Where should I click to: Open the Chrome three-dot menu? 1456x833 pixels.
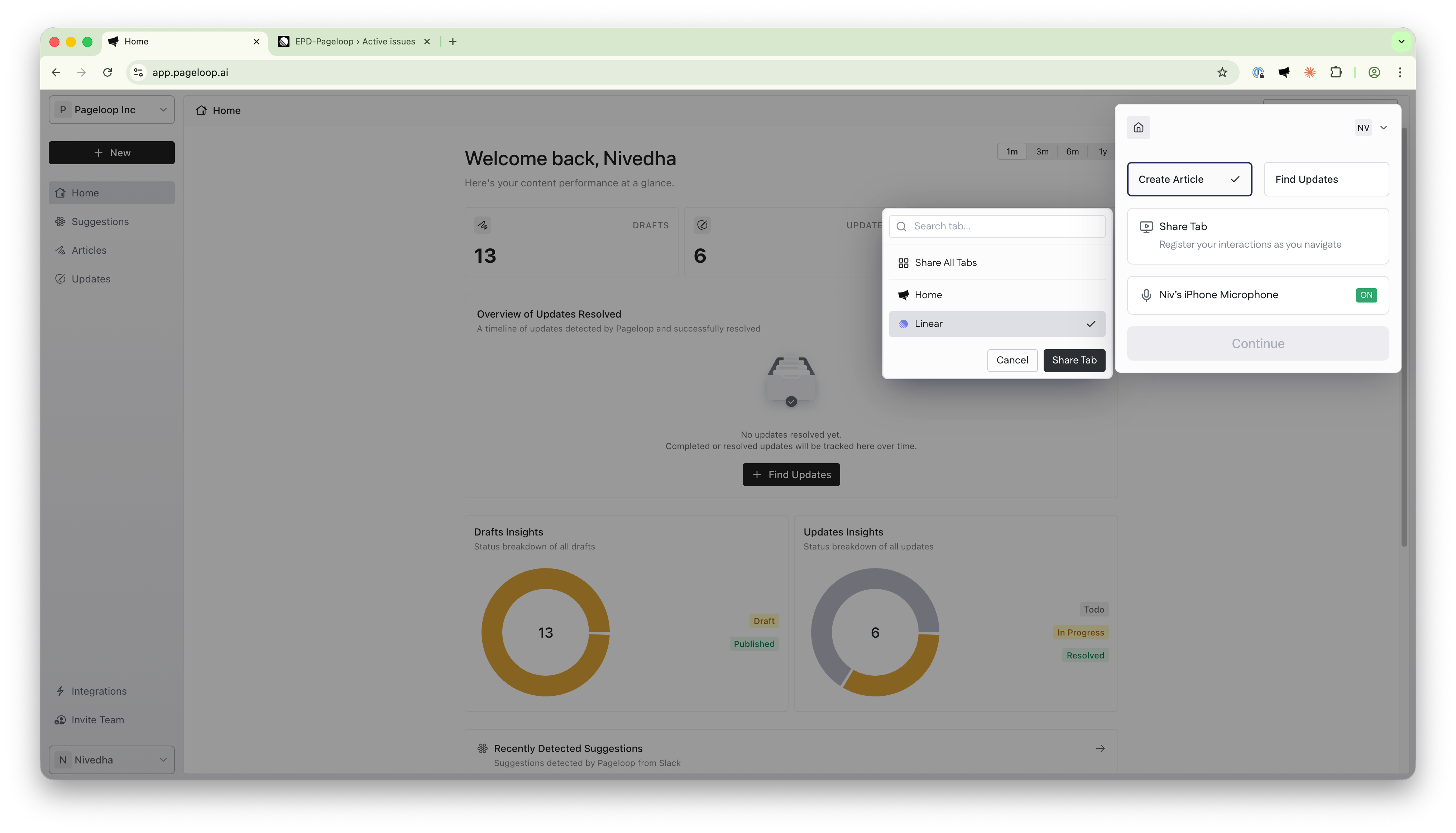click(x=1399, y=72)
